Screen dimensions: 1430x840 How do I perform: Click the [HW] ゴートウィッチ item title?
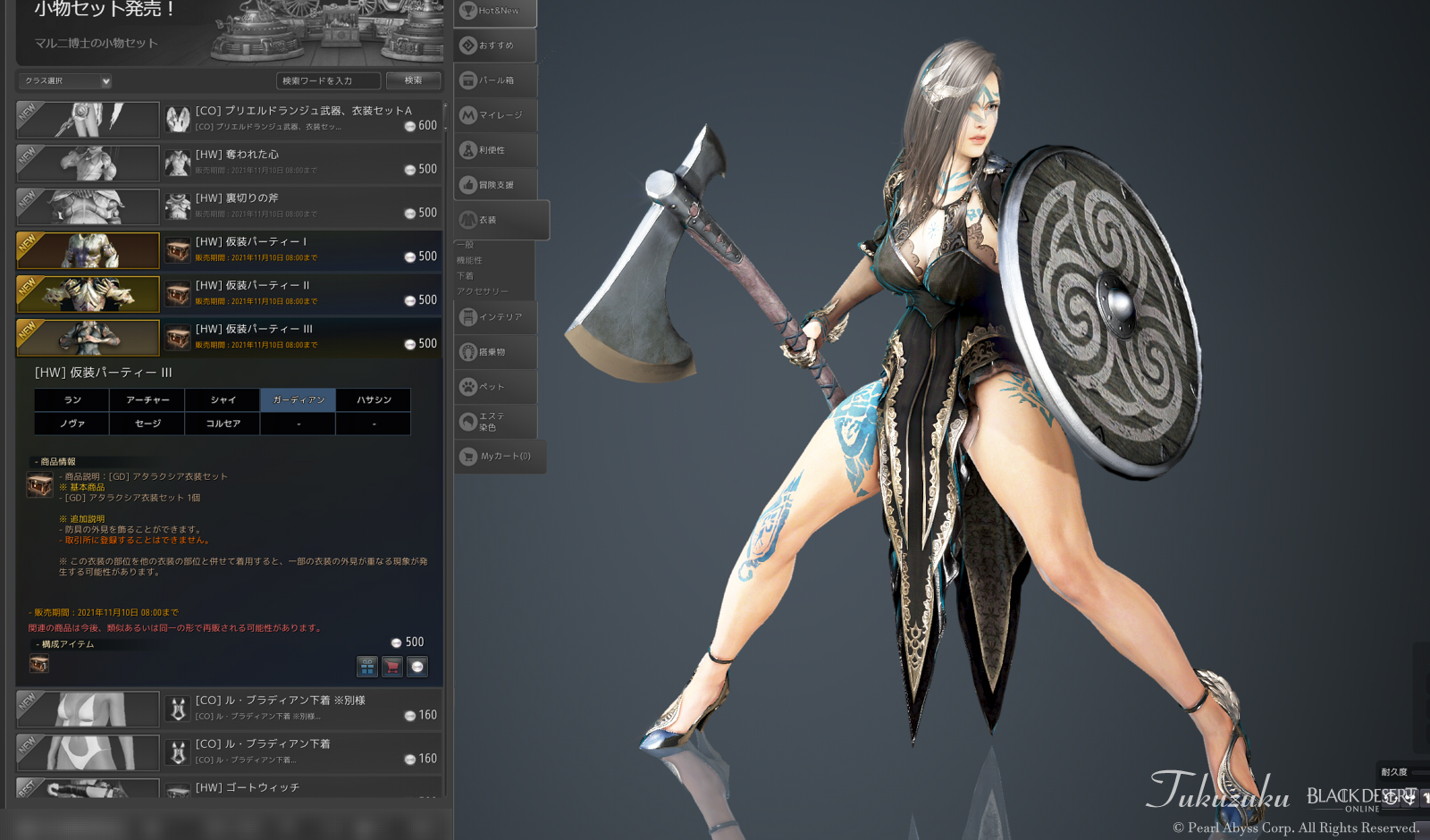248,787
